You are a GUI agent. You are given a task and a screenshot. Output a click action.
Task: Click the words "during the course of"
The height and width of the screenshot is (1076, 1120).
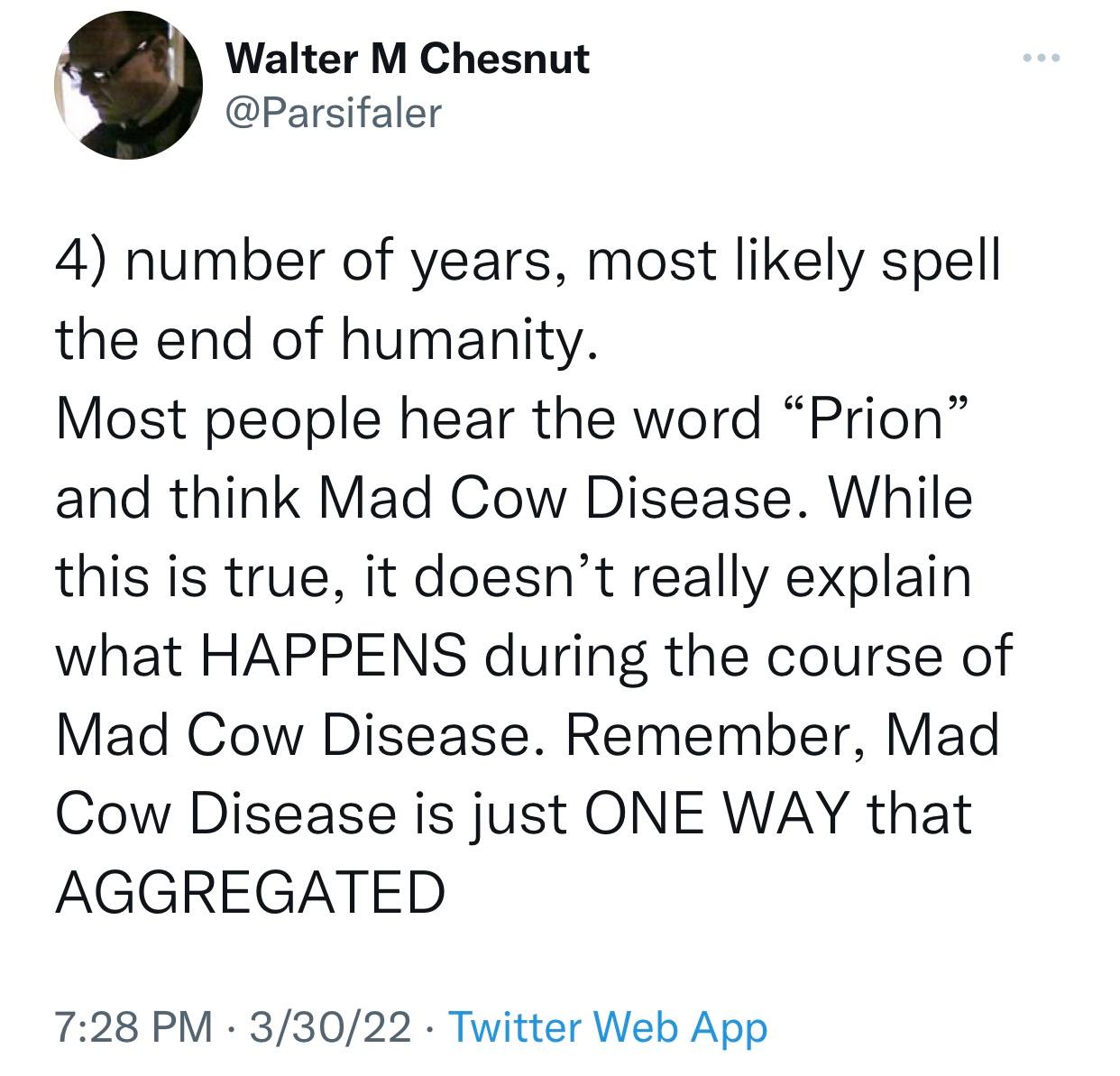tap(748, 656)
